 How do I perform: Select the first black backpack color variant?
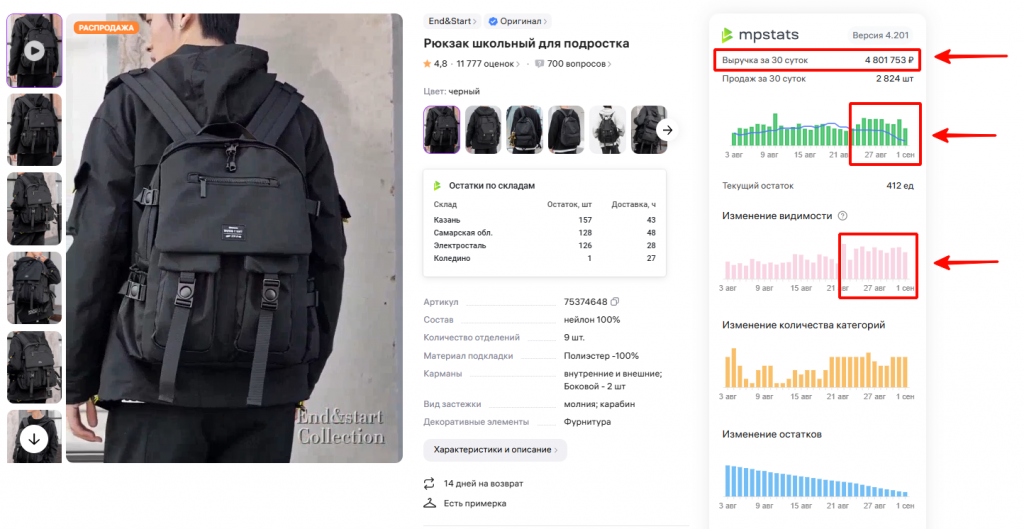(x=442, y=129)
